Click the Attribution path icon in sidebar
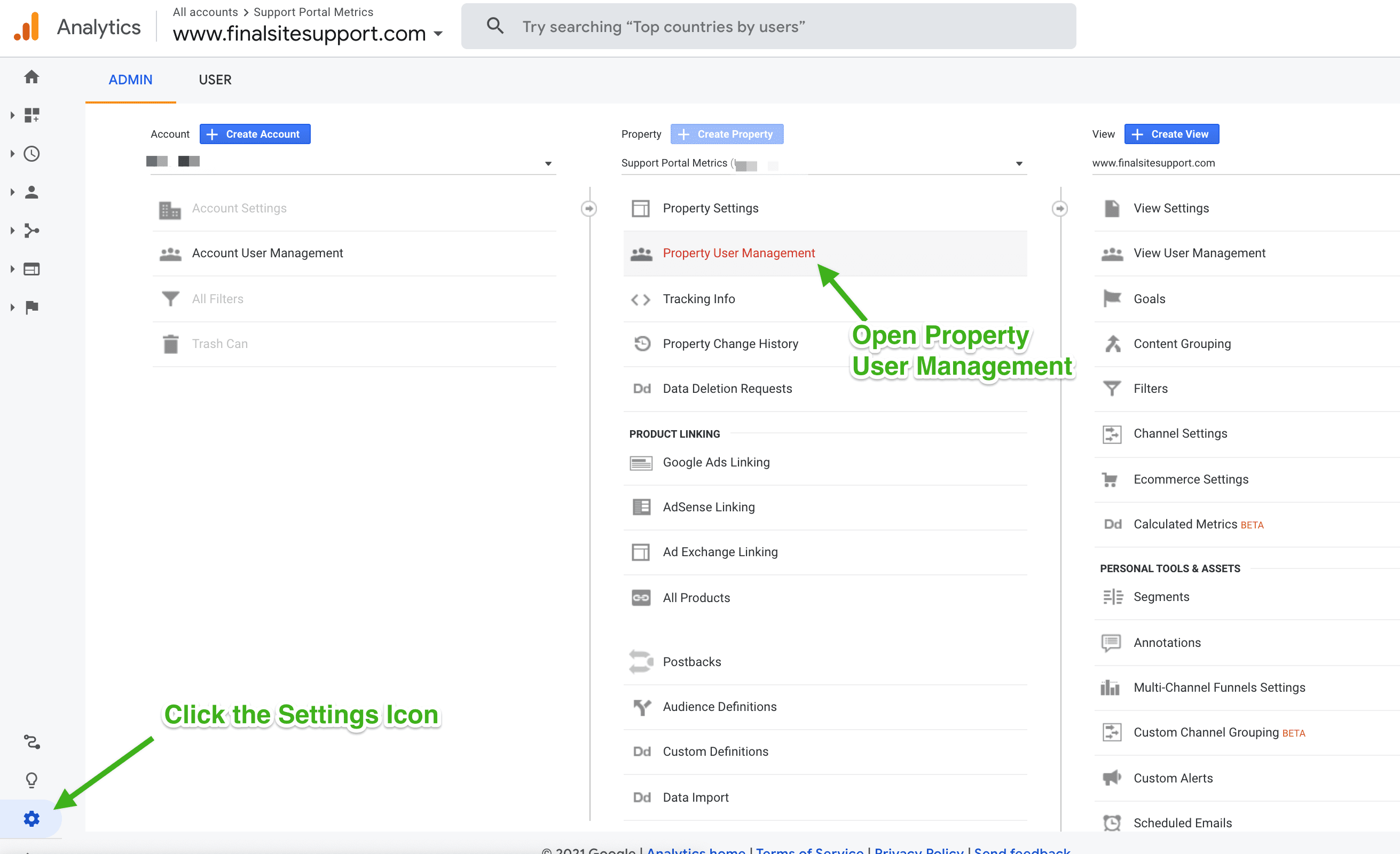Screen dimensions: 1400x854 tap(32, 741)
